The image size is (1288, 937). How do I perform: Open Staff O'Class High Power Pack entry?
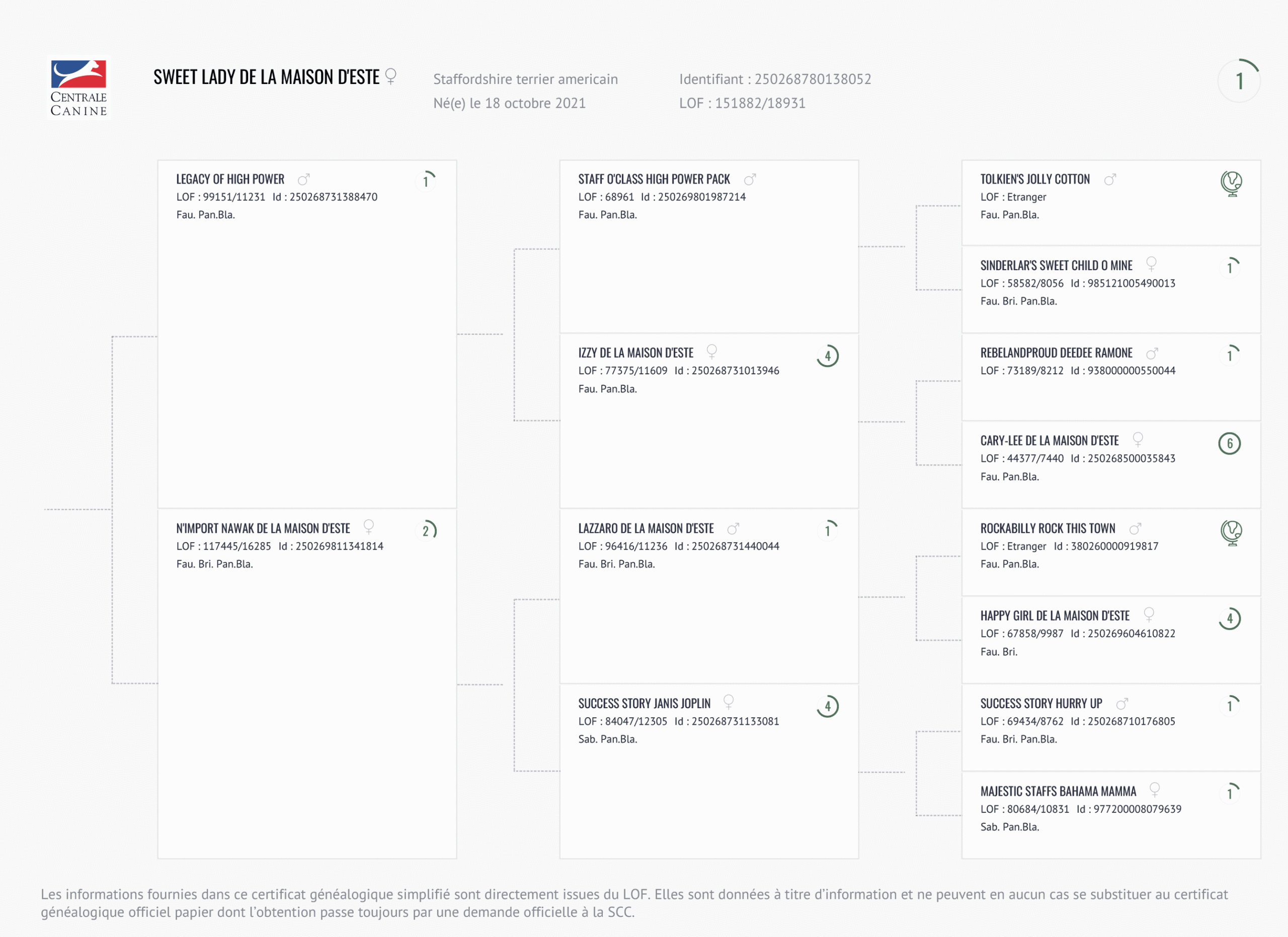(654, 180)
